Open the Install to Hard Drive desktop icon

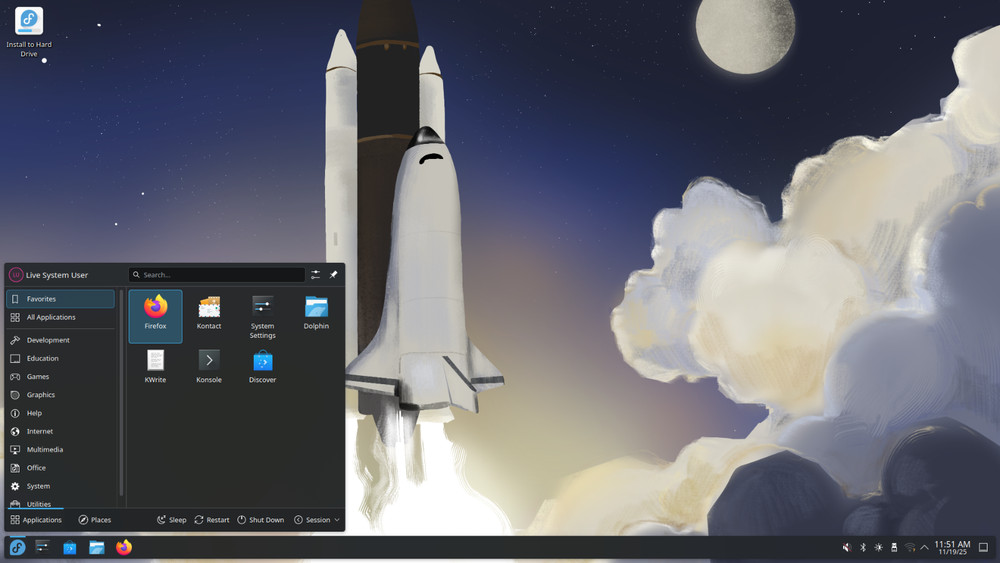pos(29,32)
